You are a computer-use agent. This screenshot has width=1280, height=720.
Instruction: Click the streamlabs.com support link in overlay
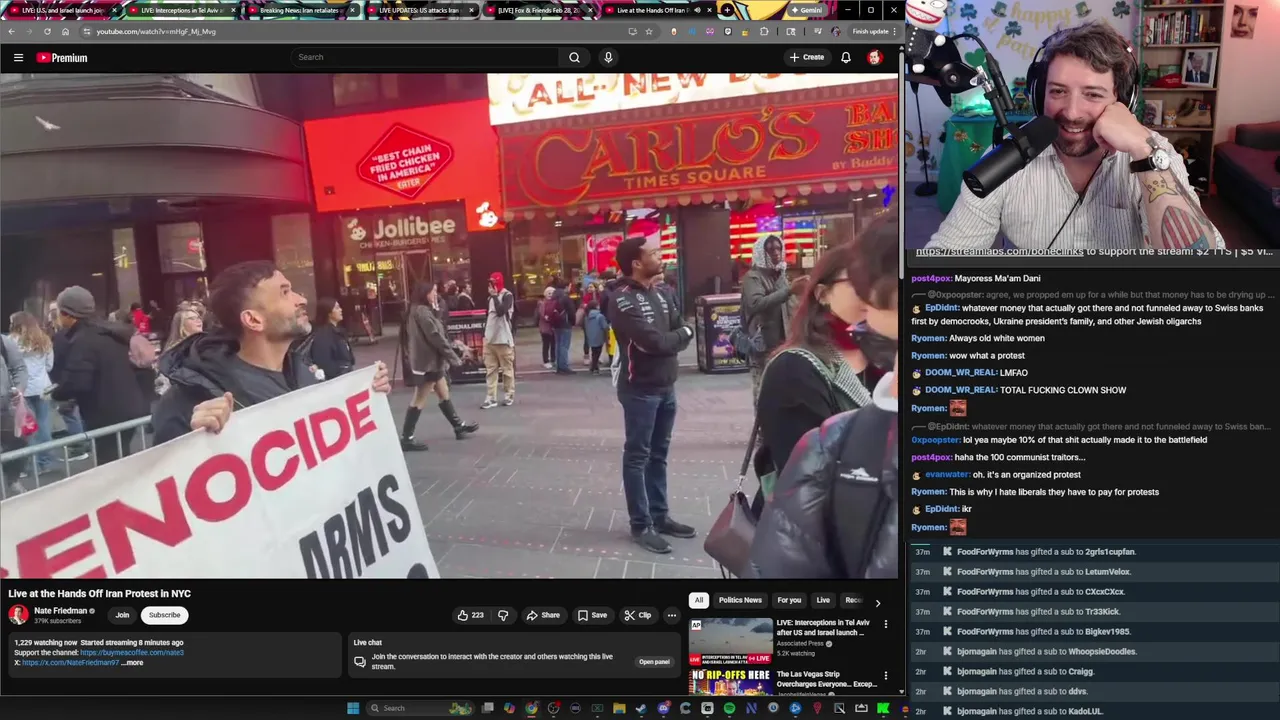(999, 252)
